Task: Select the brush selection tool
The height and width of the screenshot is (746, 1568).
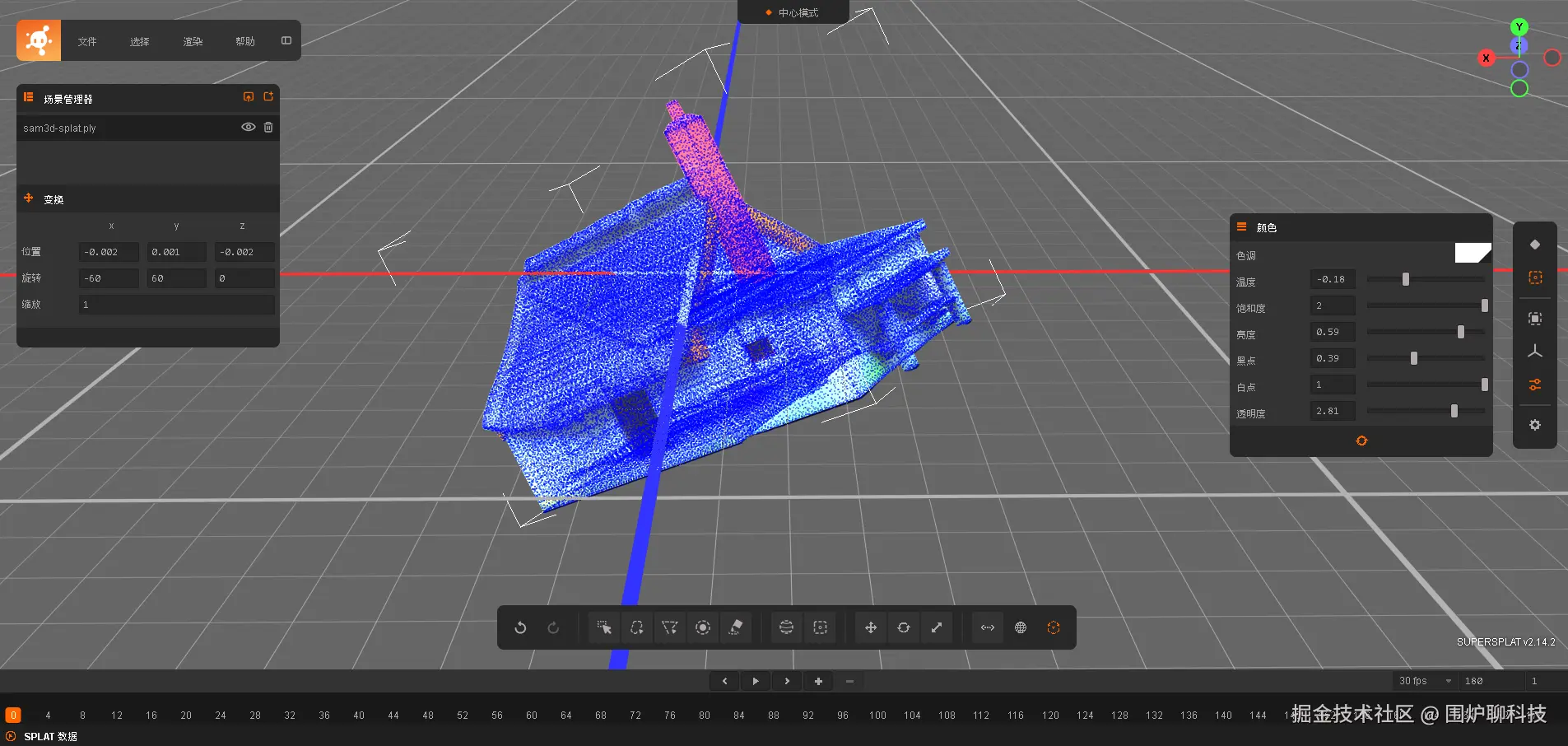Action: tap(703, 627)
